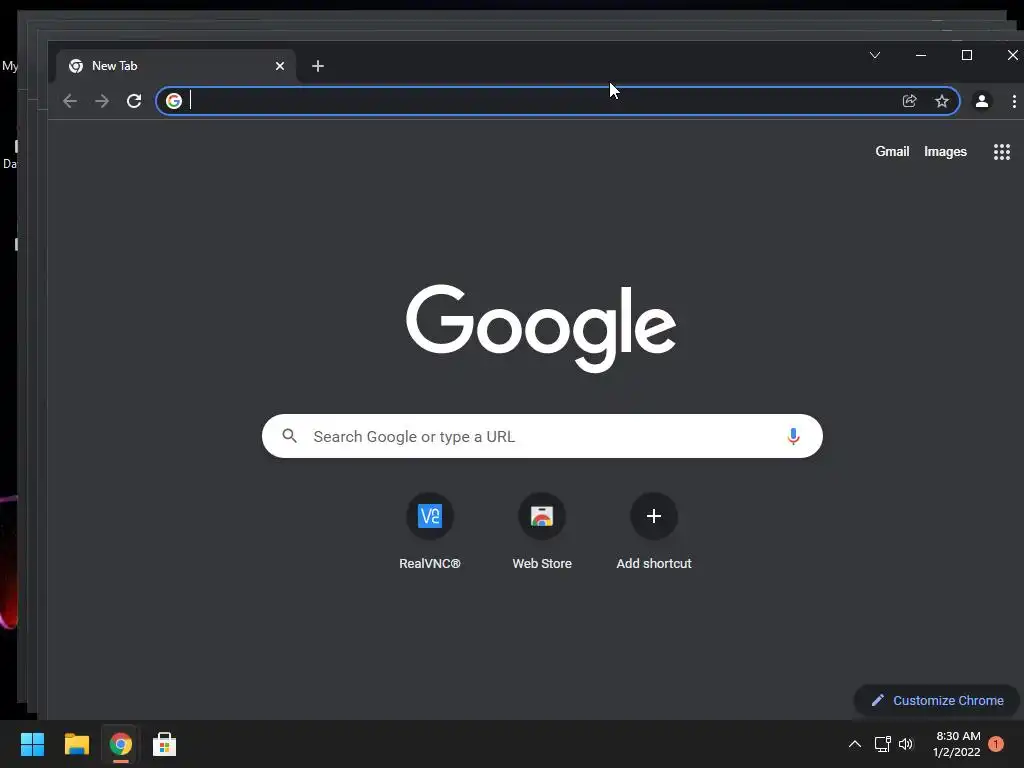Open a new tab with plus button
The height and width of the screenshot is (768, 1024).
(317, 66)
